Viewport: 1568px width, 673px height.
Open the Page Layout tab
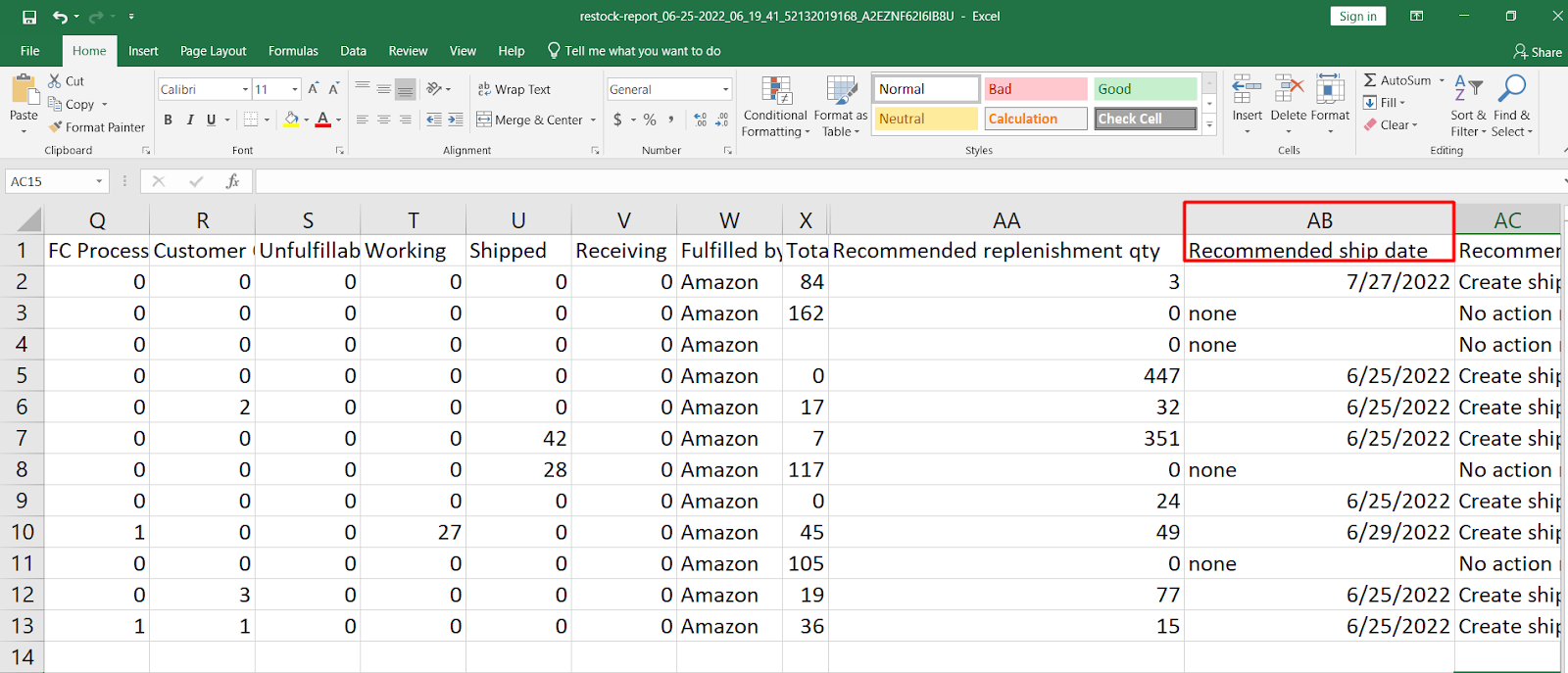click(213, 51)
